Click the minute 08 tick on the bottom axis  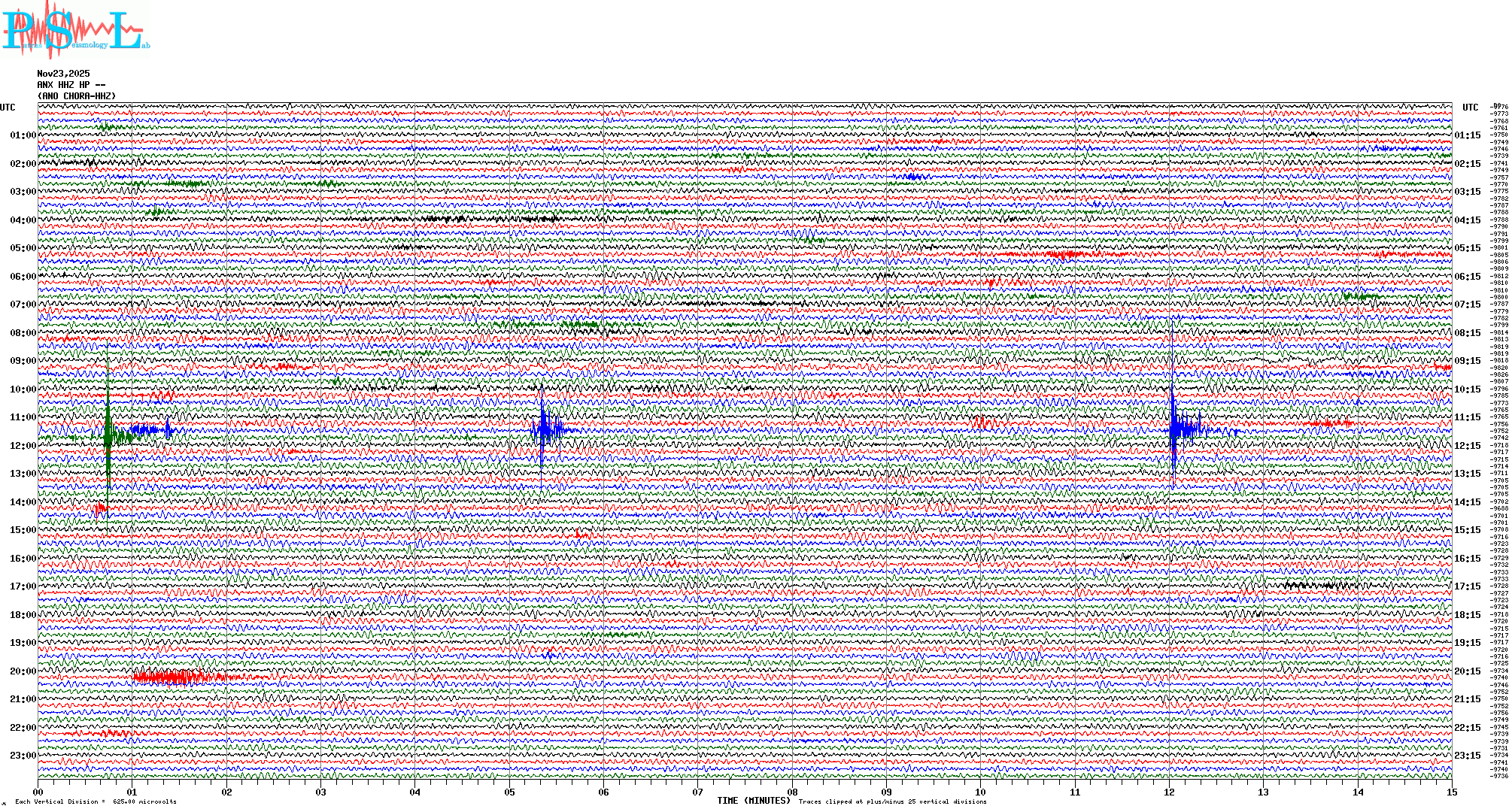[792, 792]
